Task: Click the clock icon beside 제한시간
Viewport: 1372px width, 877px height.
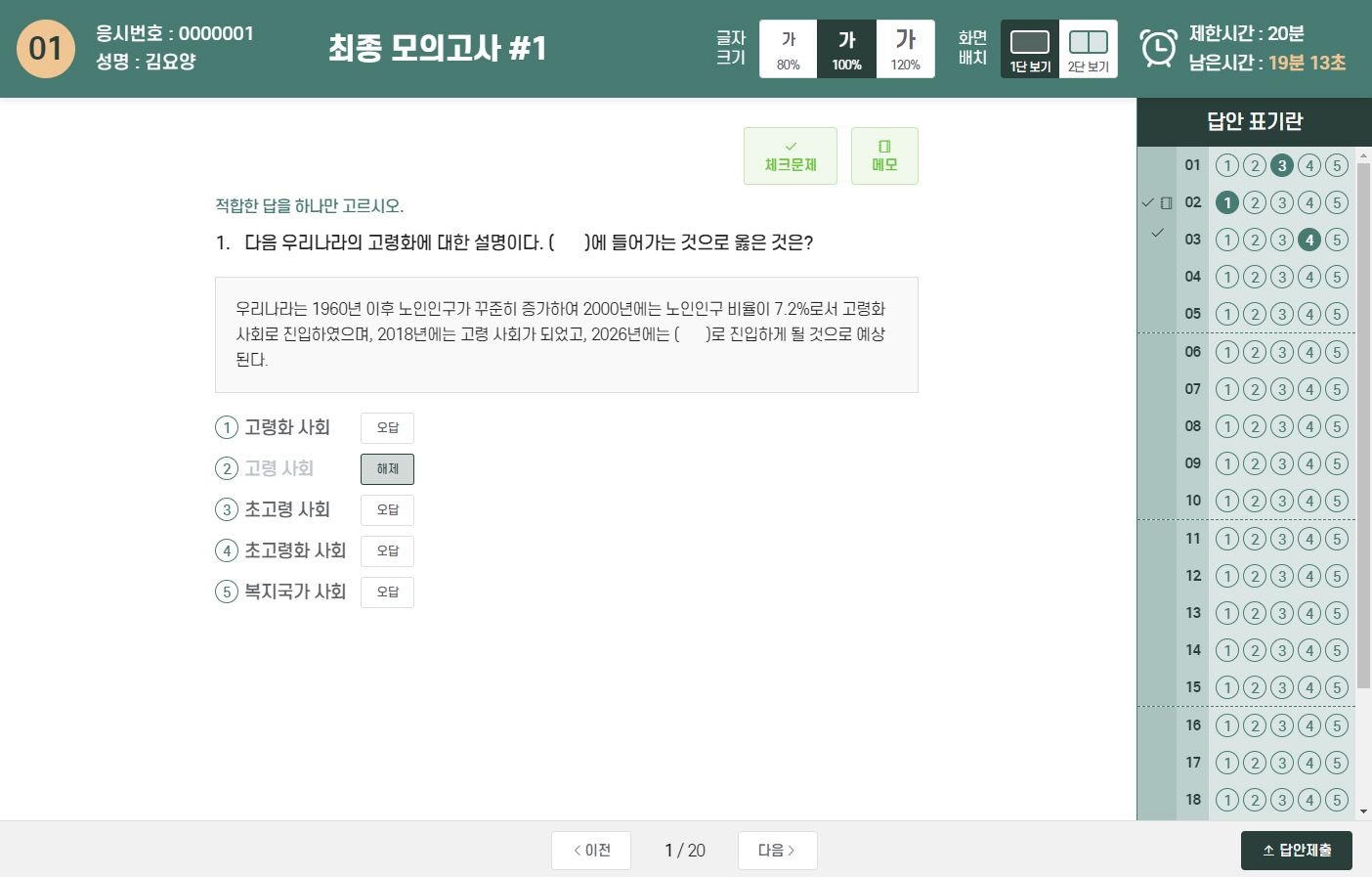Action: pyautogui.click(x=1157, y=47)
